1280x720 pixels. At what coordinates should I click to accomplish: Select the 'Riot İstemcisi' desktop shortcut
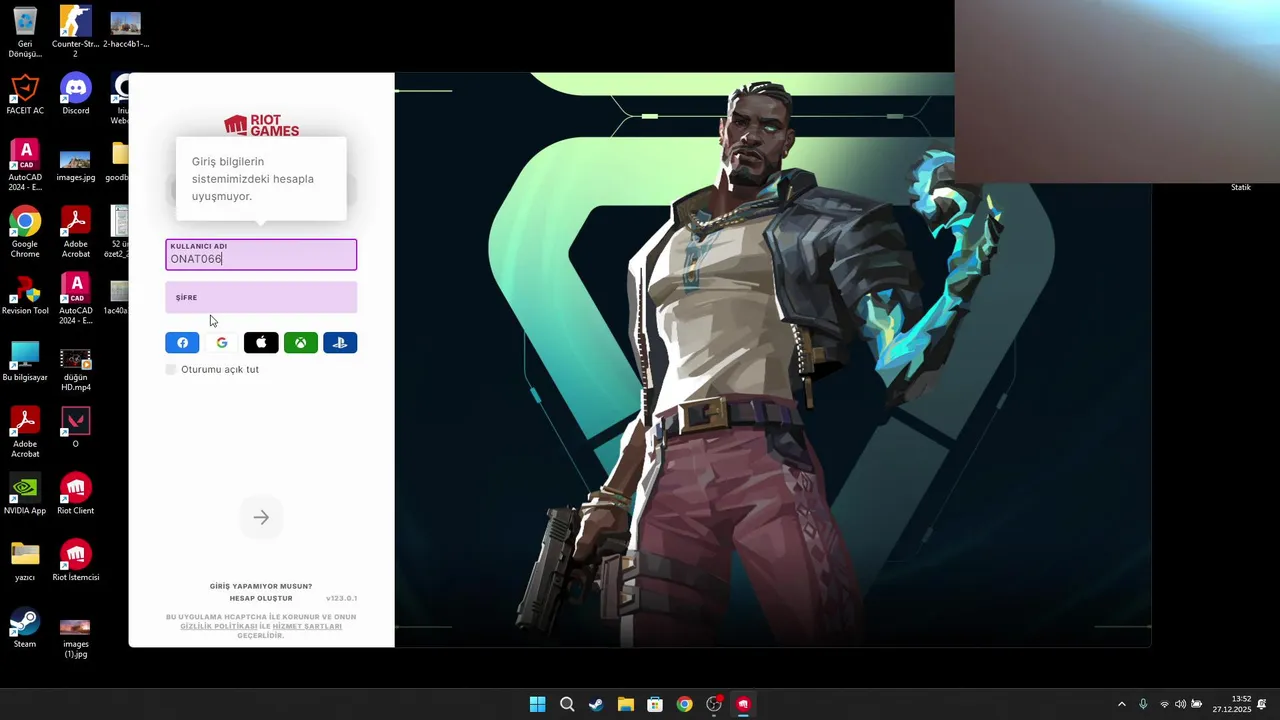(76, 562)
